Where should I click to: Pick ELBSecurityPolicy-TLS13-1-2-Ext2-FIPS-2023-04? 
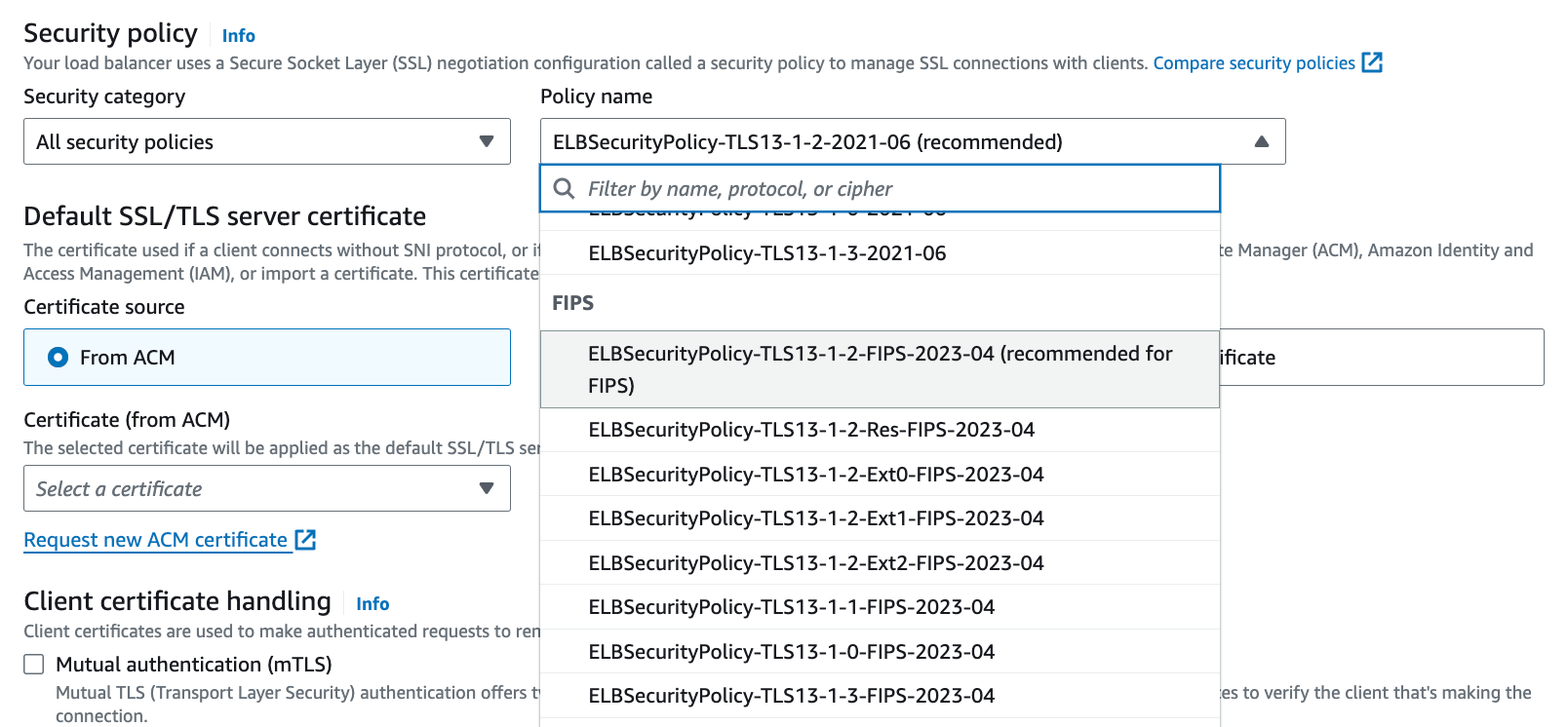[880, 563]
